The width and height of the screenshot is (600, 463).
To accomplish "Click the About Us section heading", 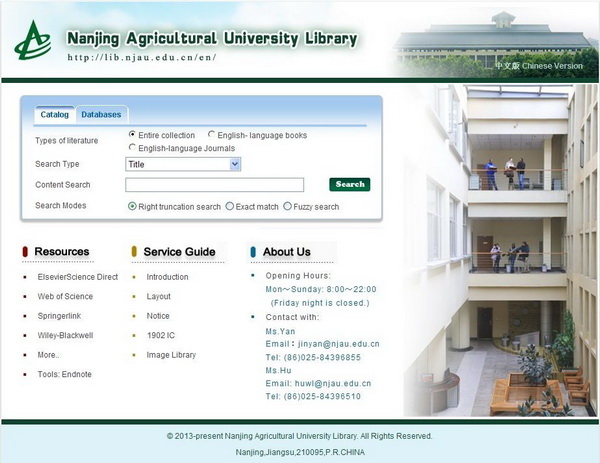I will point(287,252).
